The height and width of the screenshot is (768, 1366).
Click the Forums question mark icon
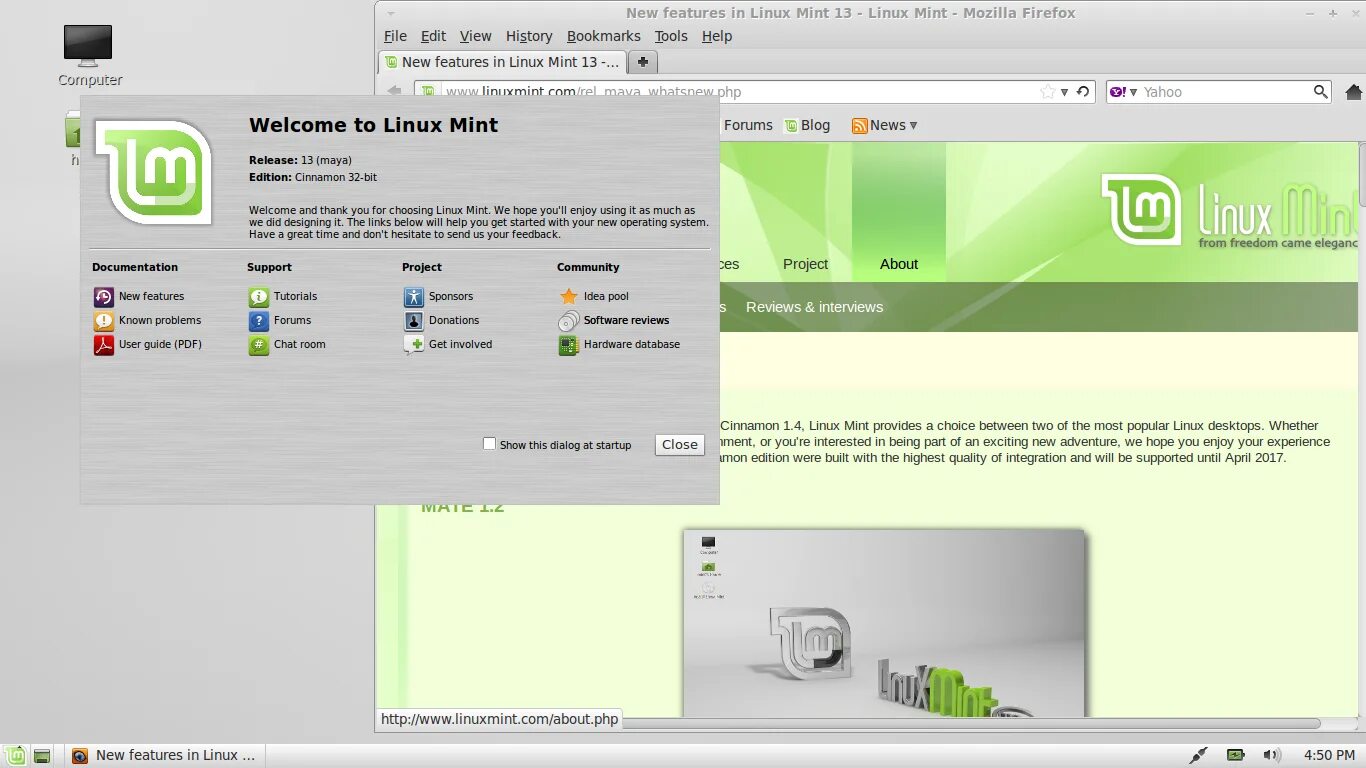click(x=259, y=321)
